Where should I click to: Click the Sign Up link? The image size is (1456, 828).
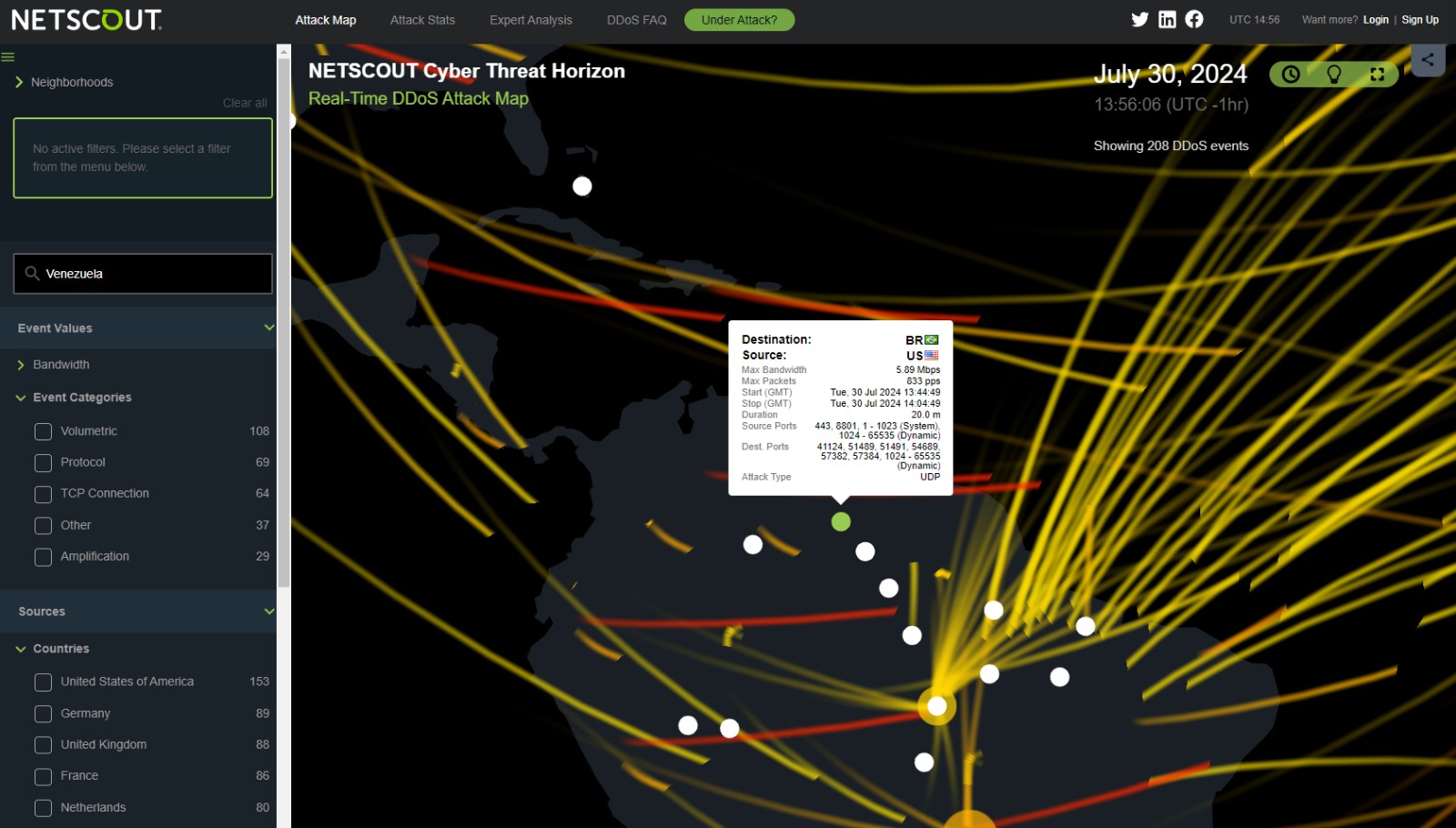point(1420,20)
